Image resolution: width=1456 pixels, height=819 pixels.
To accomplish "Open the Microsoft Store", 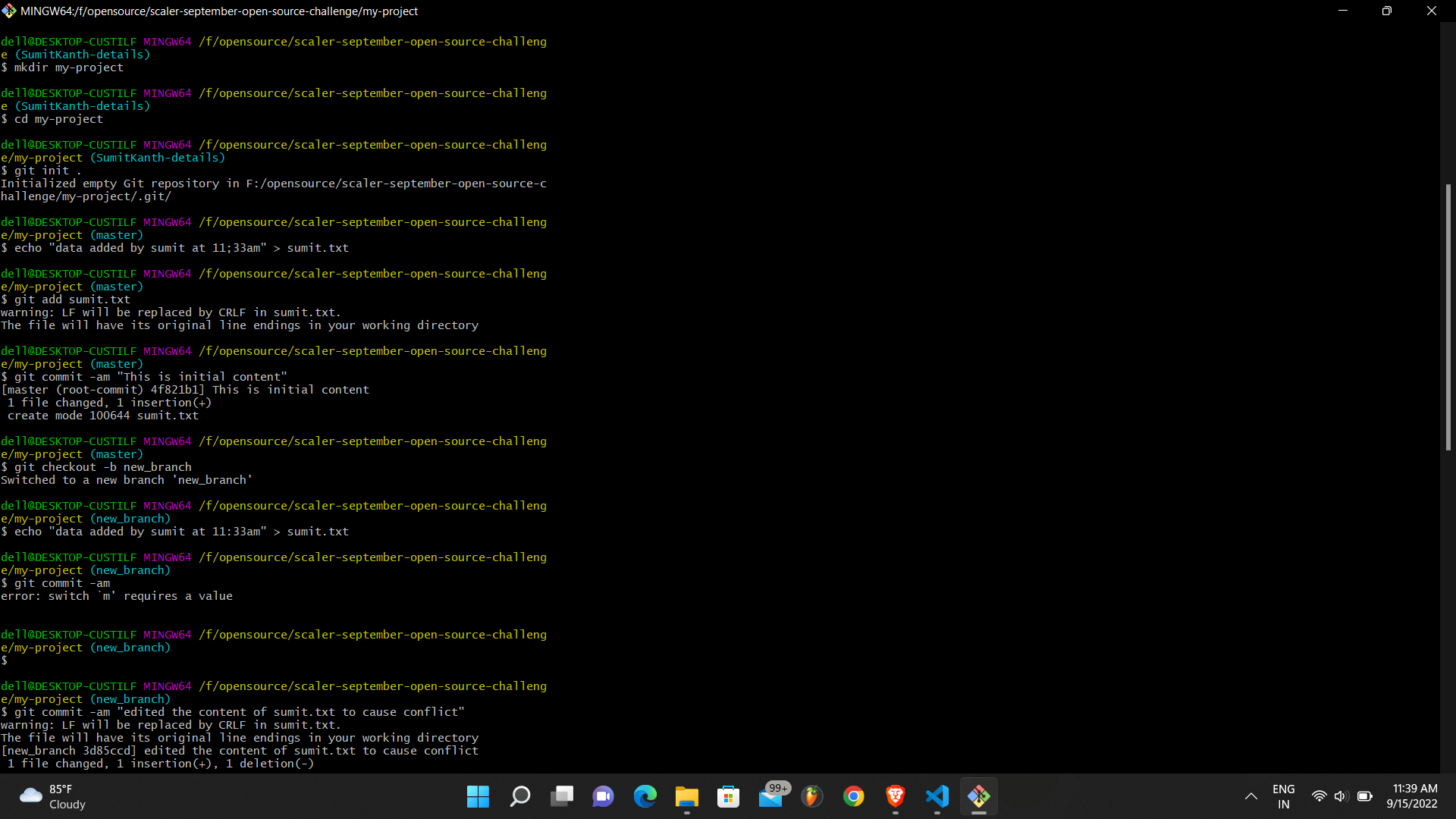I will pyautogui.click(x=729, y=797).
